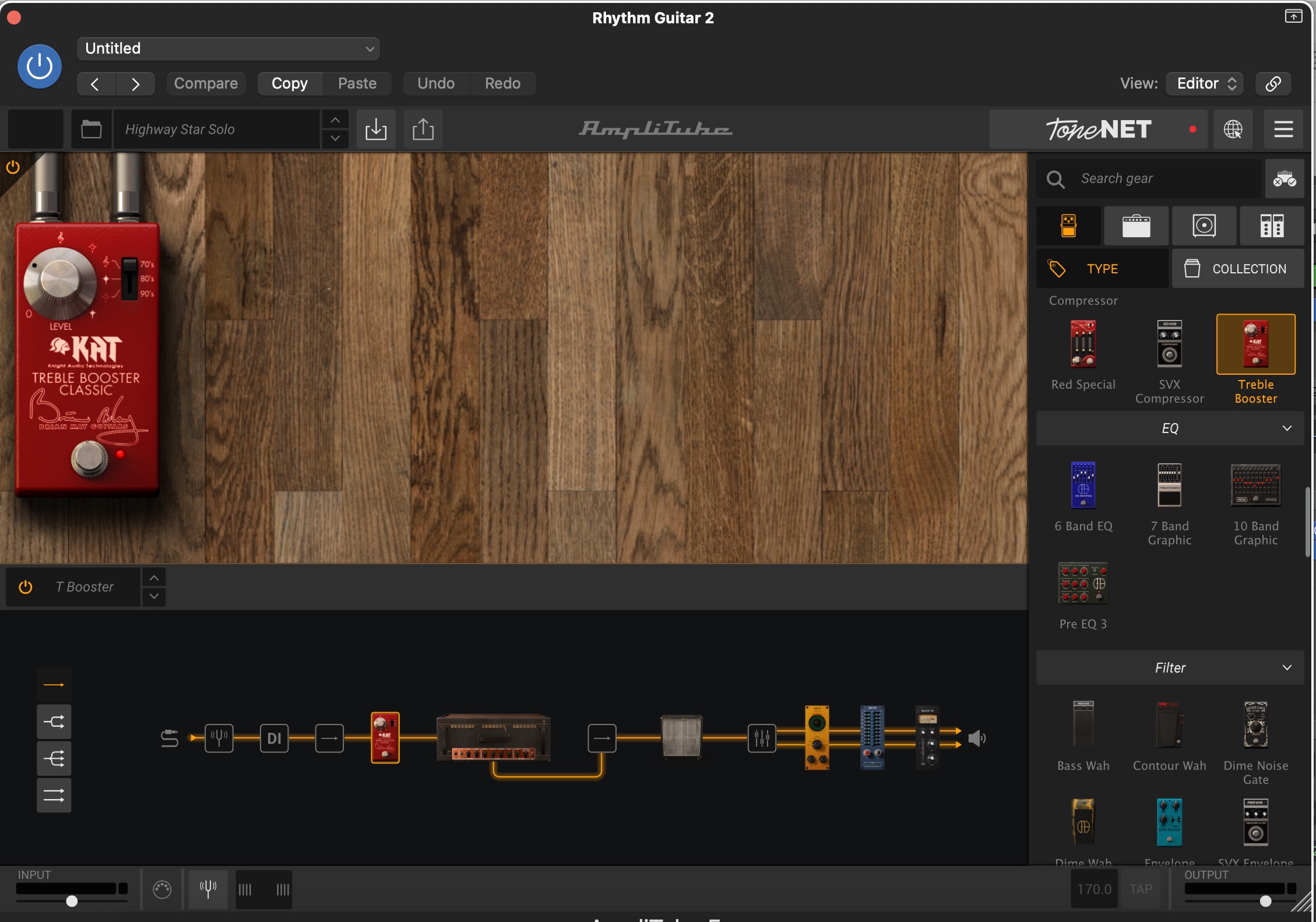This screenshot has width=1316, height=922.
Task: Step T Booster selector down
Action: click(x=154, y=597)
